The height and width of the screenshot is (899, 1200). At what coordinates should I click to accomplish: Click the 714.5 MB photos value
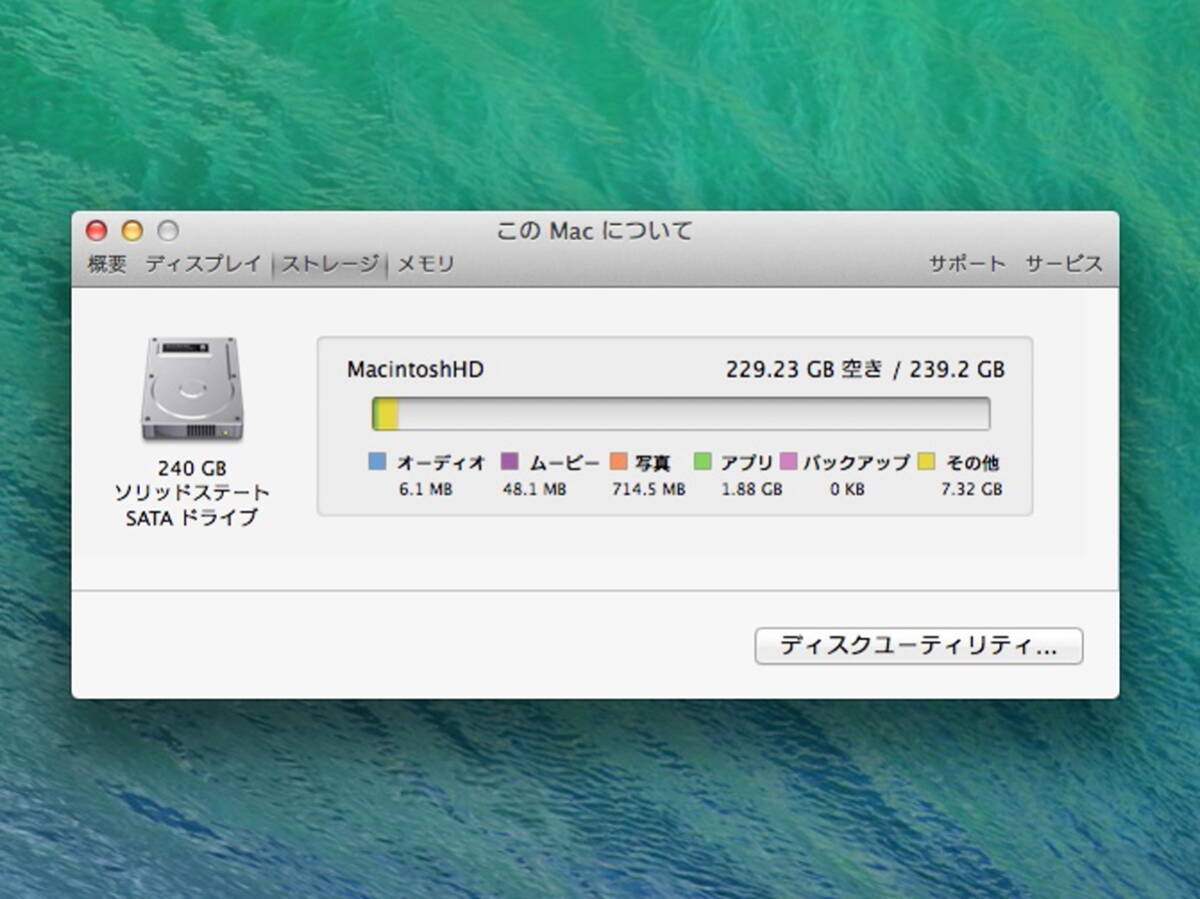tap(649, 490)
